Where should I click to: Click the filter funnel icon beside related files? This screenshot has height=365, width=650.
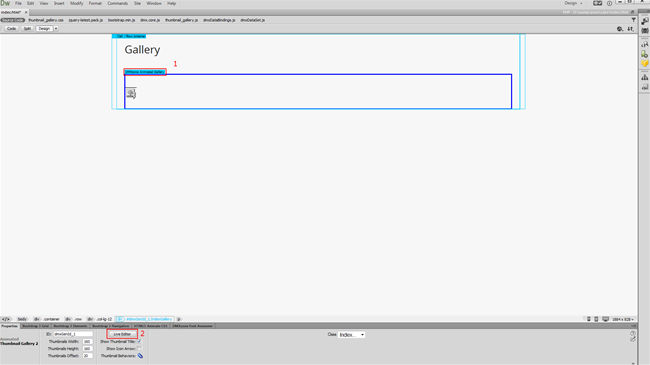click(633, 20)
